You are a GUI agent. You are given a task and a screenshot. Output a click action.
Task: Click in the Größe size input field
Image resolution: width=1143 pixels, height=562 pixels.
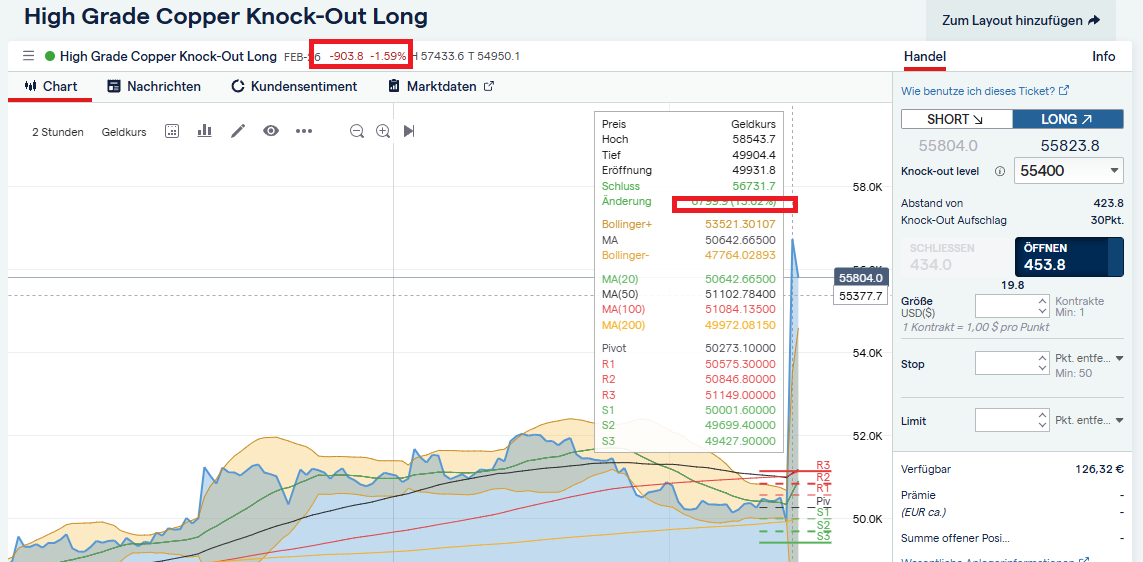tap(1007, 305)
